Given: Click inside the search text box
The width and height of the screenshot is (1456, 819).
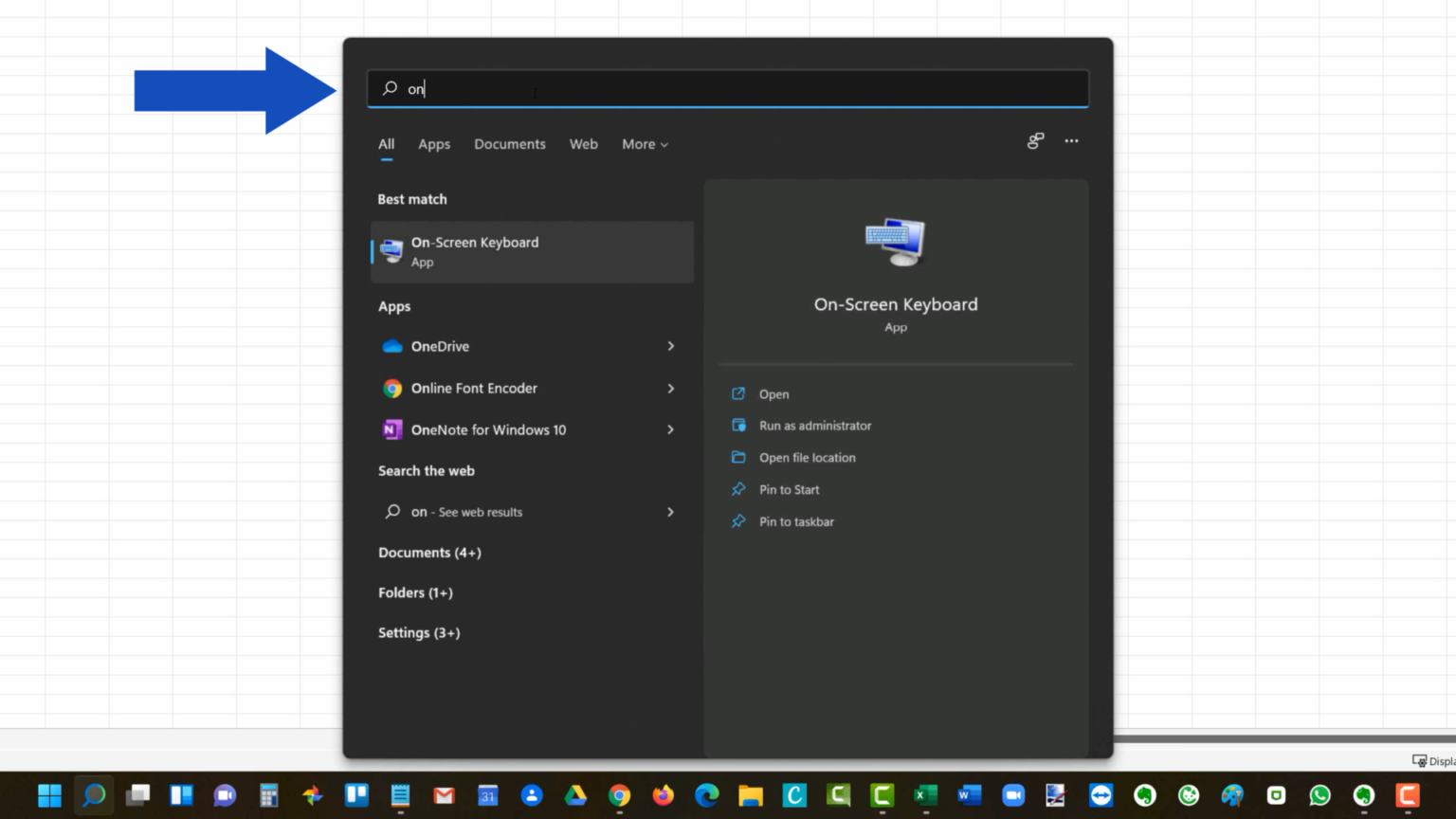Looking at the screenshot, I should coord(739,89).
